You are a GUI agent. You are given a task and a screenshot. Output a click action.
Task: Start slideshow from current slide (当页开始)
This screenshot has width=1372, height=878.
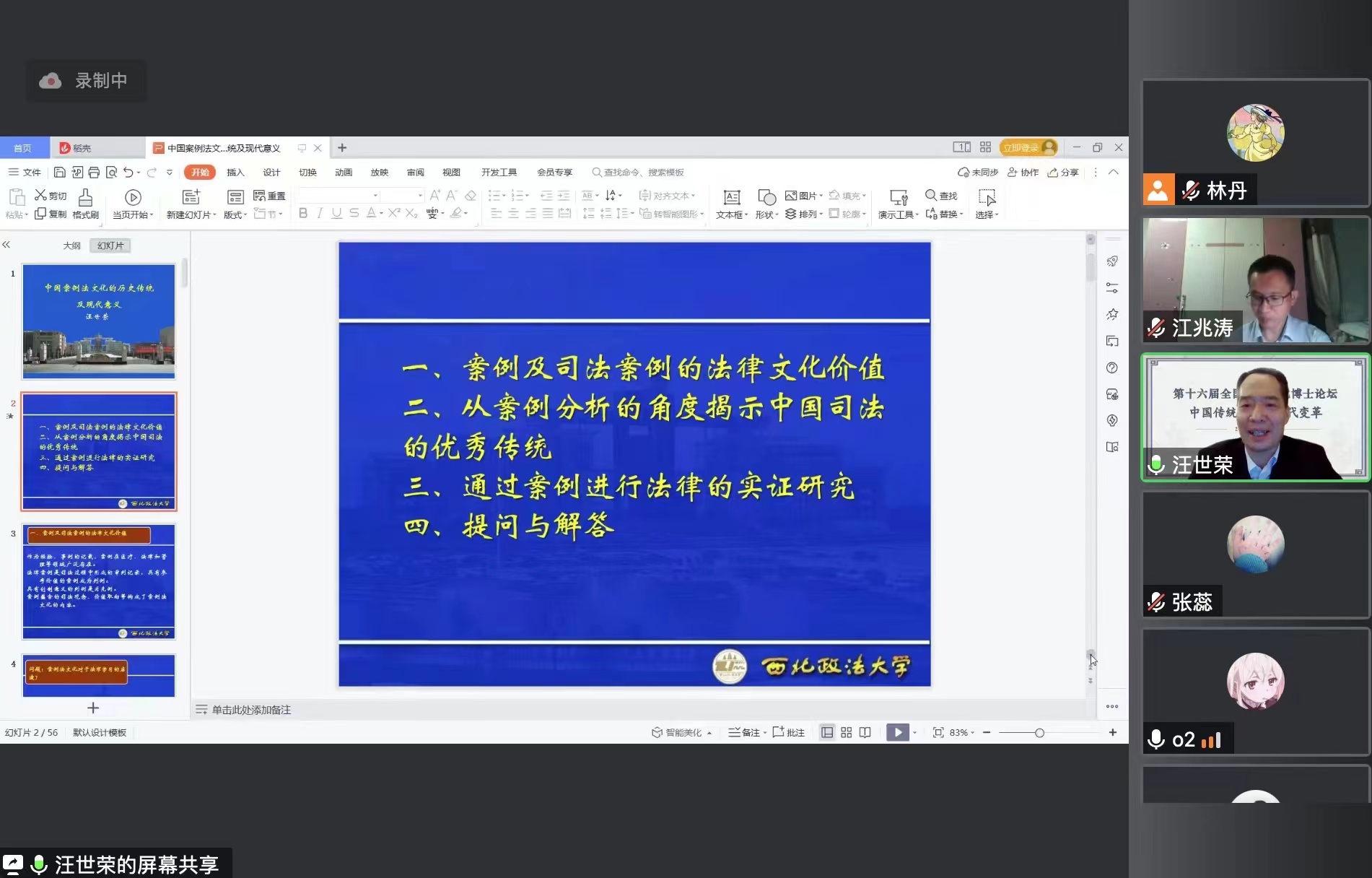(x=133, y=197)
